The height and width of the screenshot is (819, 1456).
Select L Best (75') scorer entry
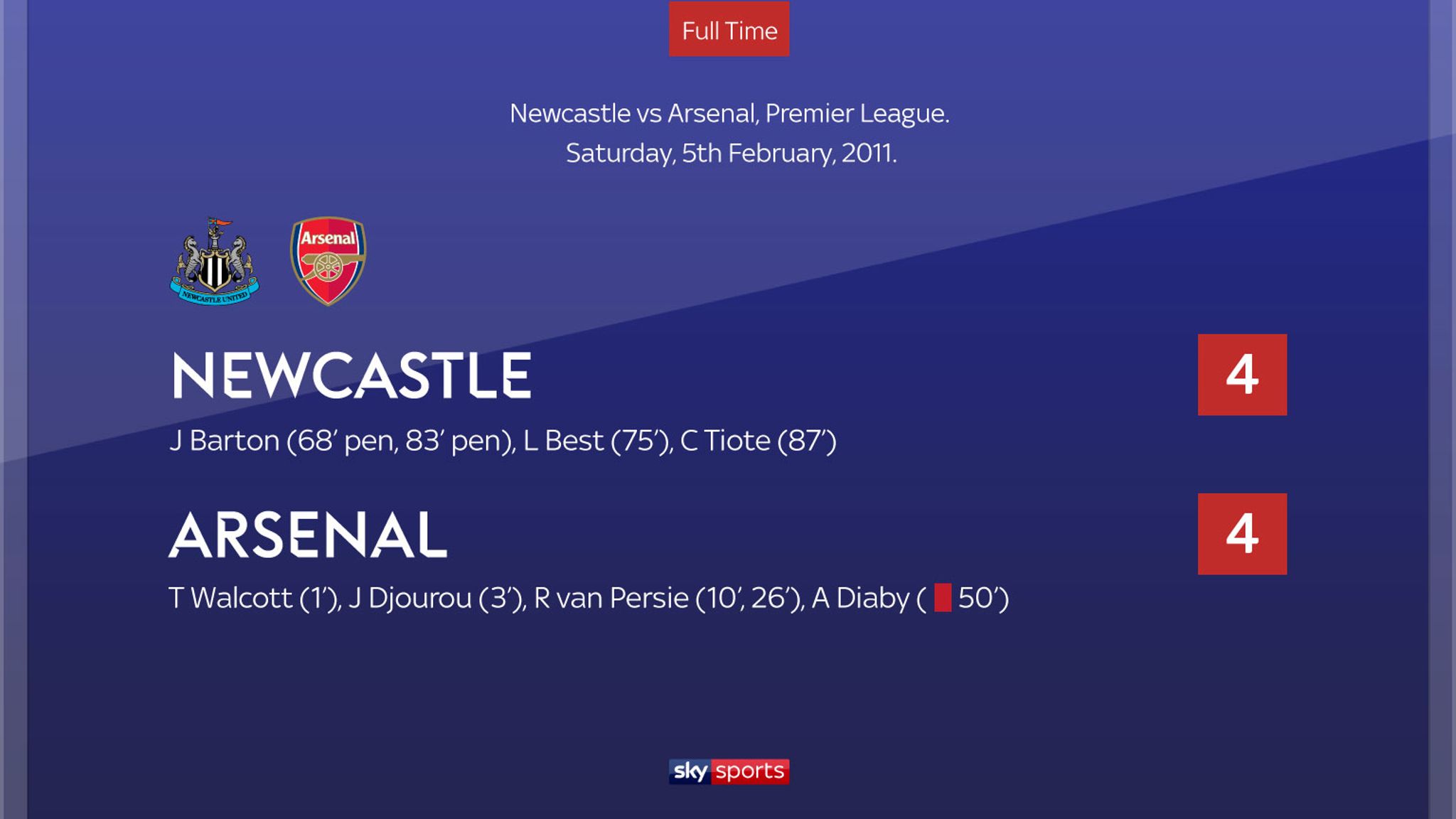(597, 441)
